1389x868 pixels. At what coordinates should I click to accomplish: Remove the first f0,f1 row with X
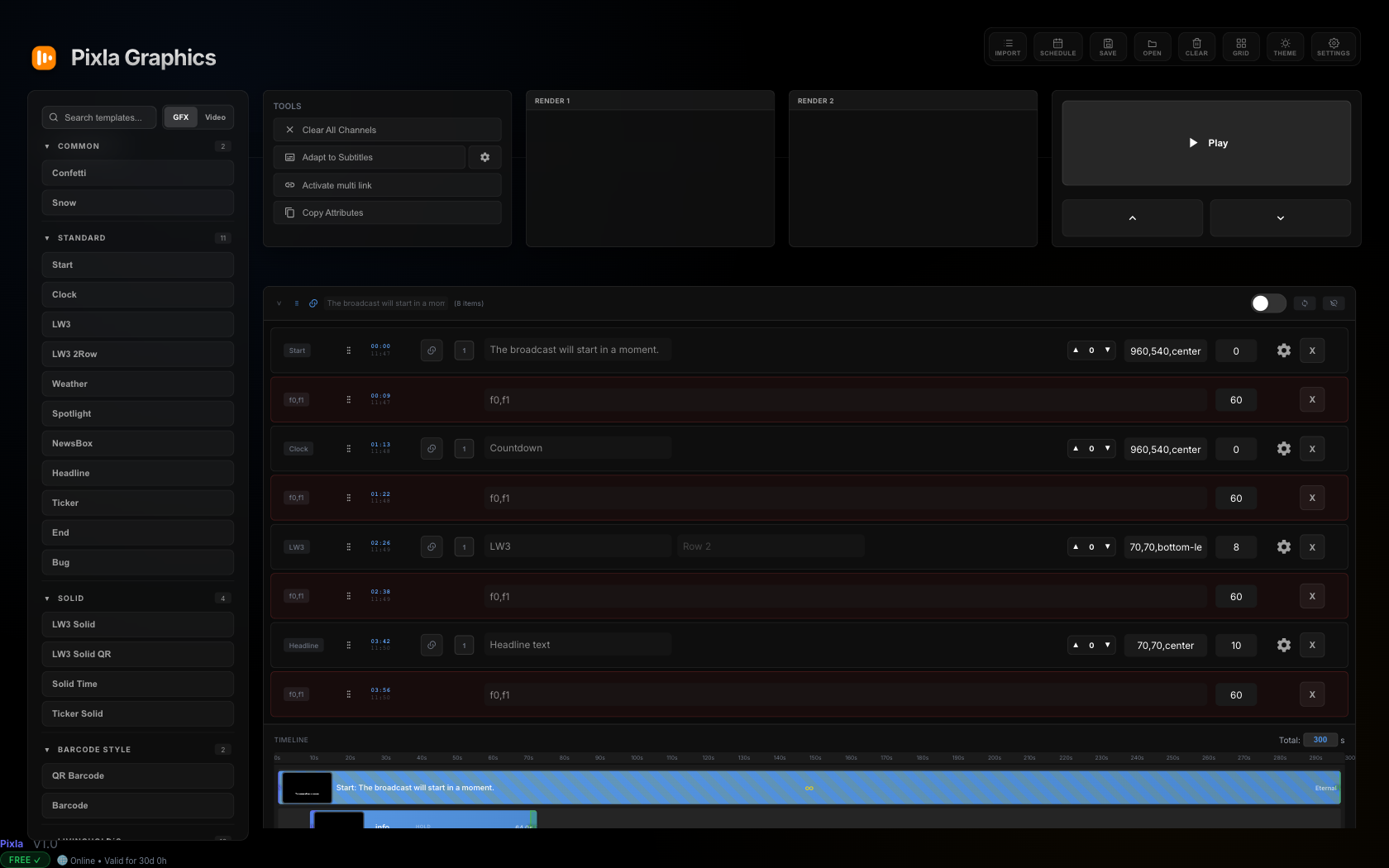[1312, 399]
